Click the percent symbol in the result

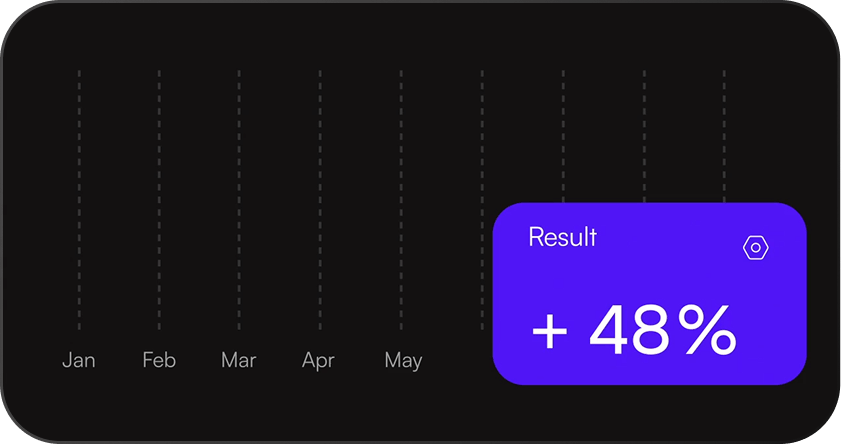tap(707, 330)
